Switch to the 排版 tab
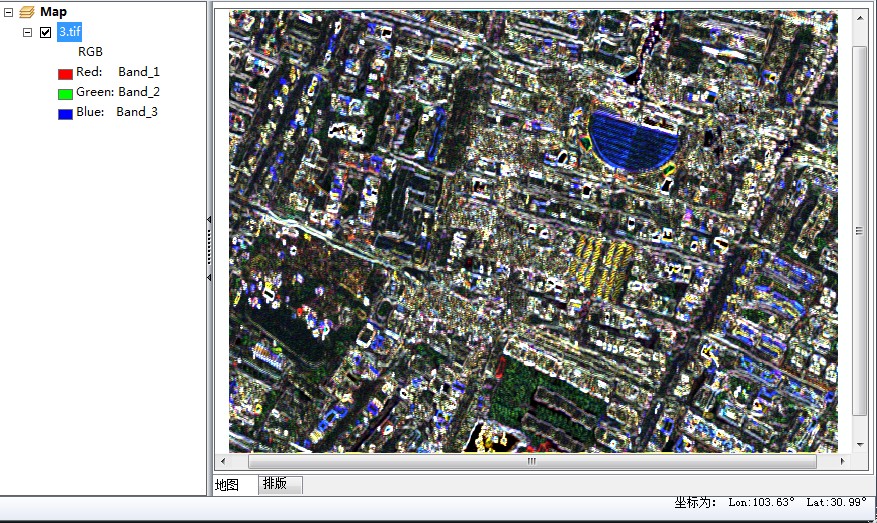The height and width of the screenshot is (523, 877). click(x=274, y=484)
